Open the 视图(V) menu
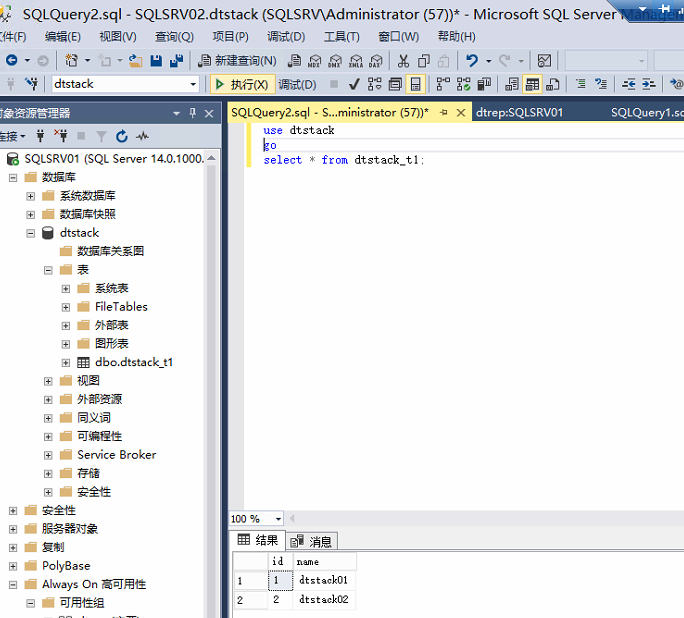 coord(118,37)
